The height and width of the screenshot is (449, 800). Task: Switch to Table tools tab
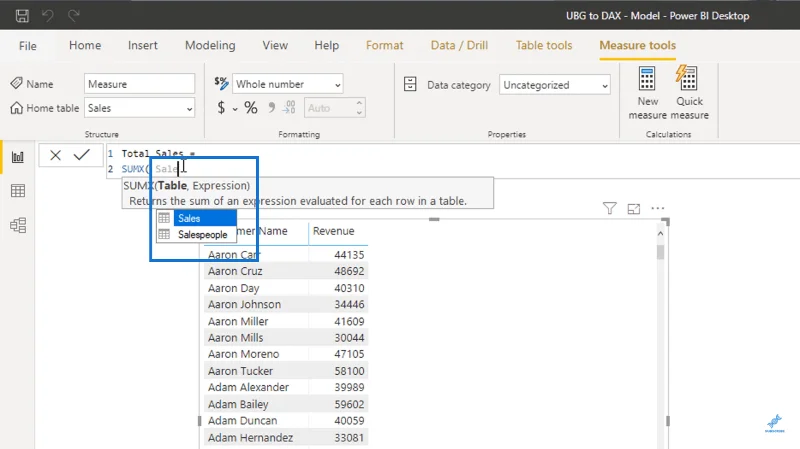point(544,45)
